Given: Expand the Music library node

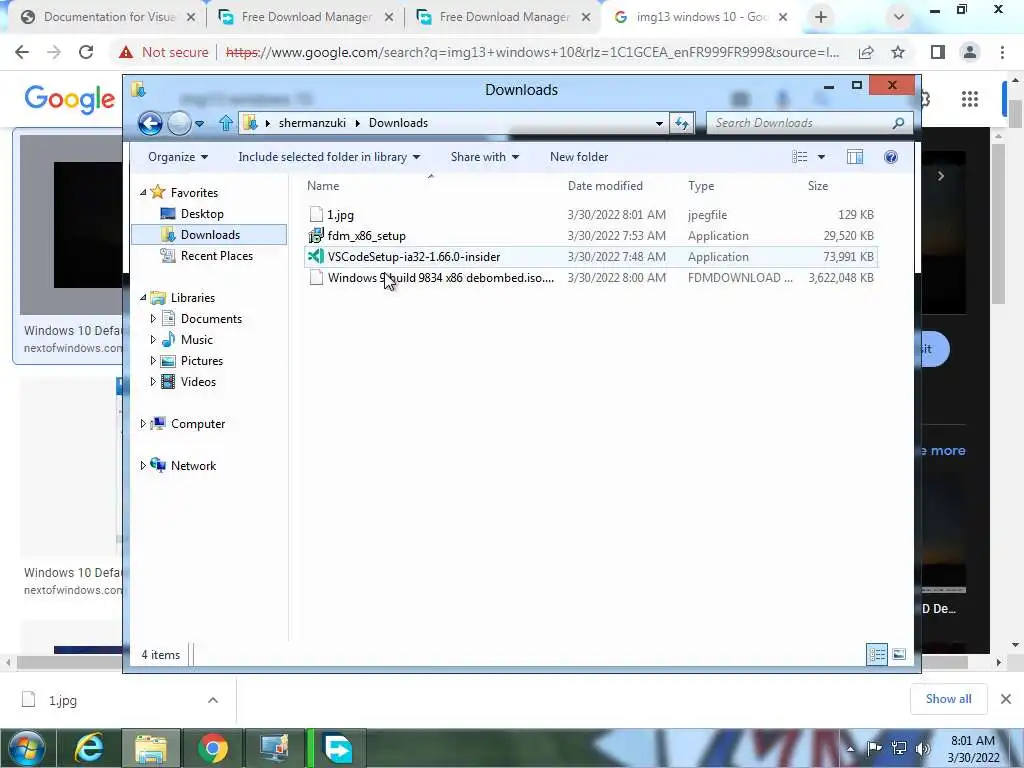Looking at the screenshot, I should pyautogui.click(x=153, y=340).
